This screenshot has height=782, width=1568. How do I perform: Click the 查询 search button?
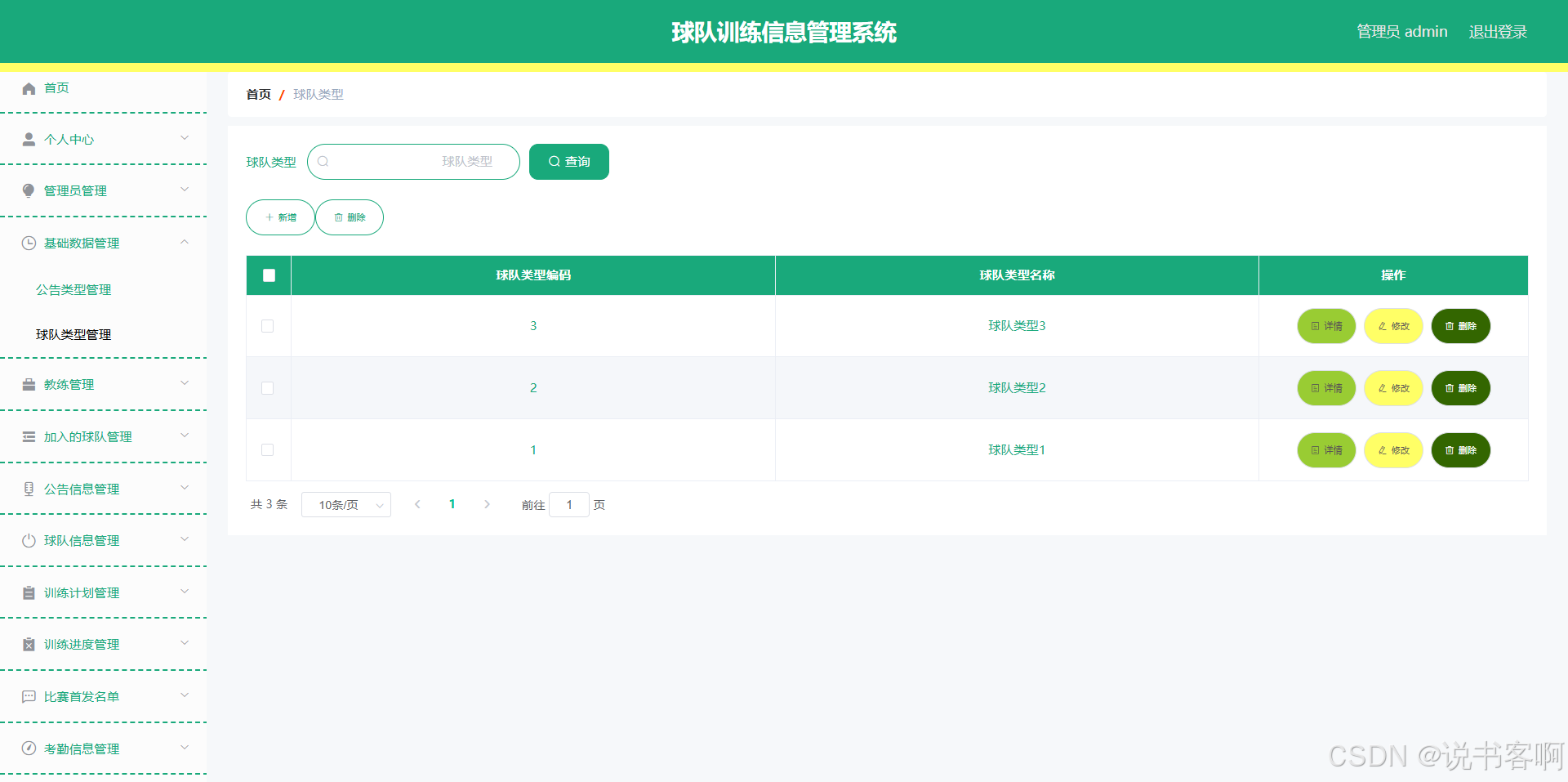click(x=569, y=162)
